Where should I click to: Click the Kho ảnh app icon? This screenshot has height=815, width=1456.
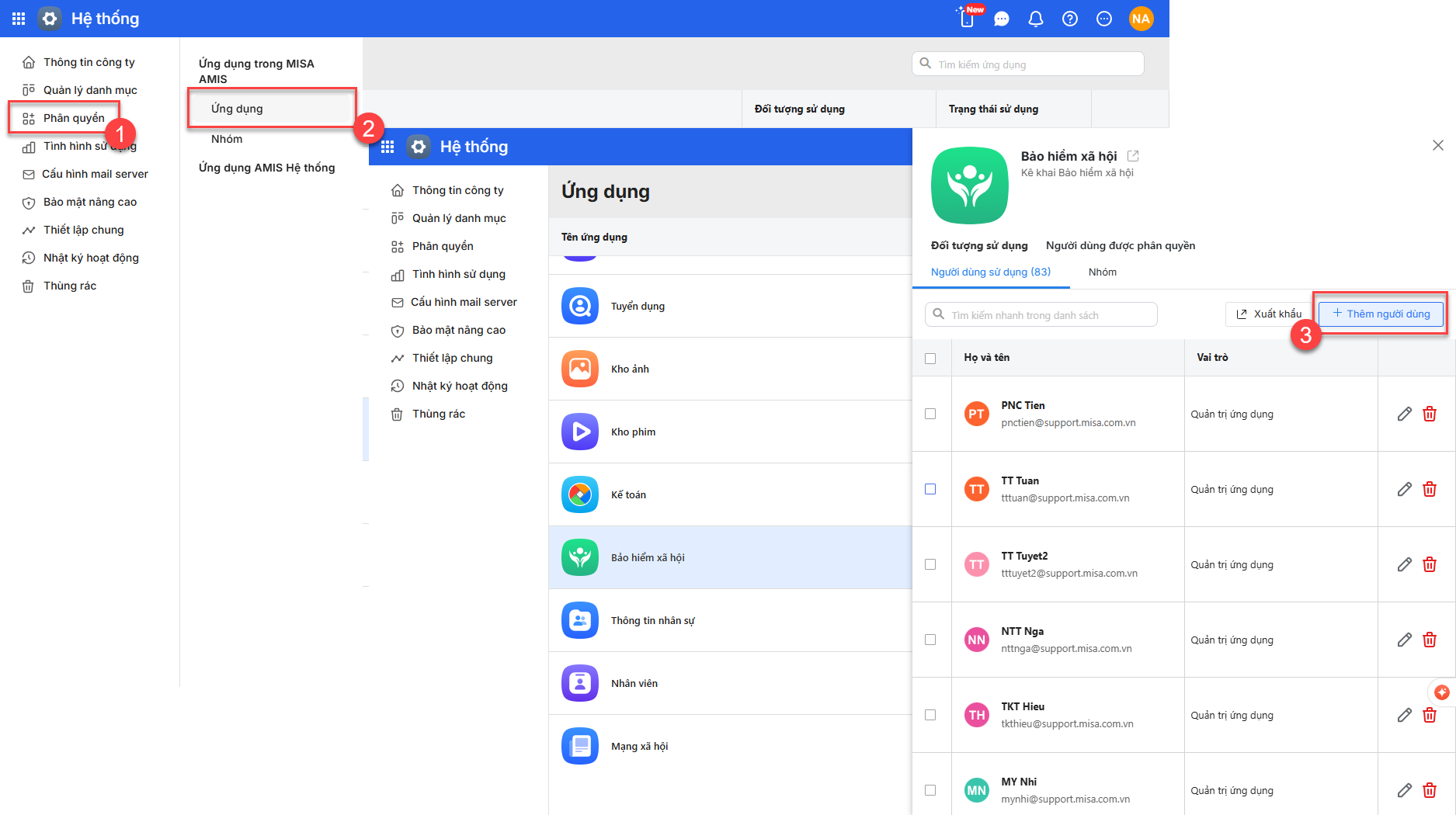tap(580, 369)
